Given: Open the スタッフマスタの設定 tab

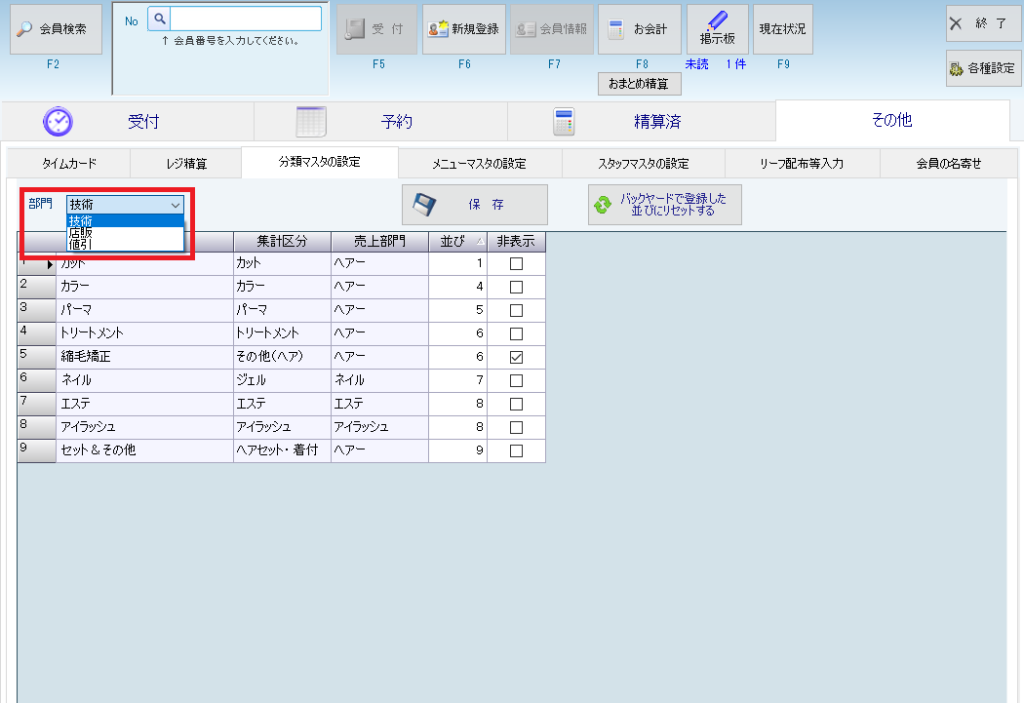Looking at the screenshot, I should 643,163.
